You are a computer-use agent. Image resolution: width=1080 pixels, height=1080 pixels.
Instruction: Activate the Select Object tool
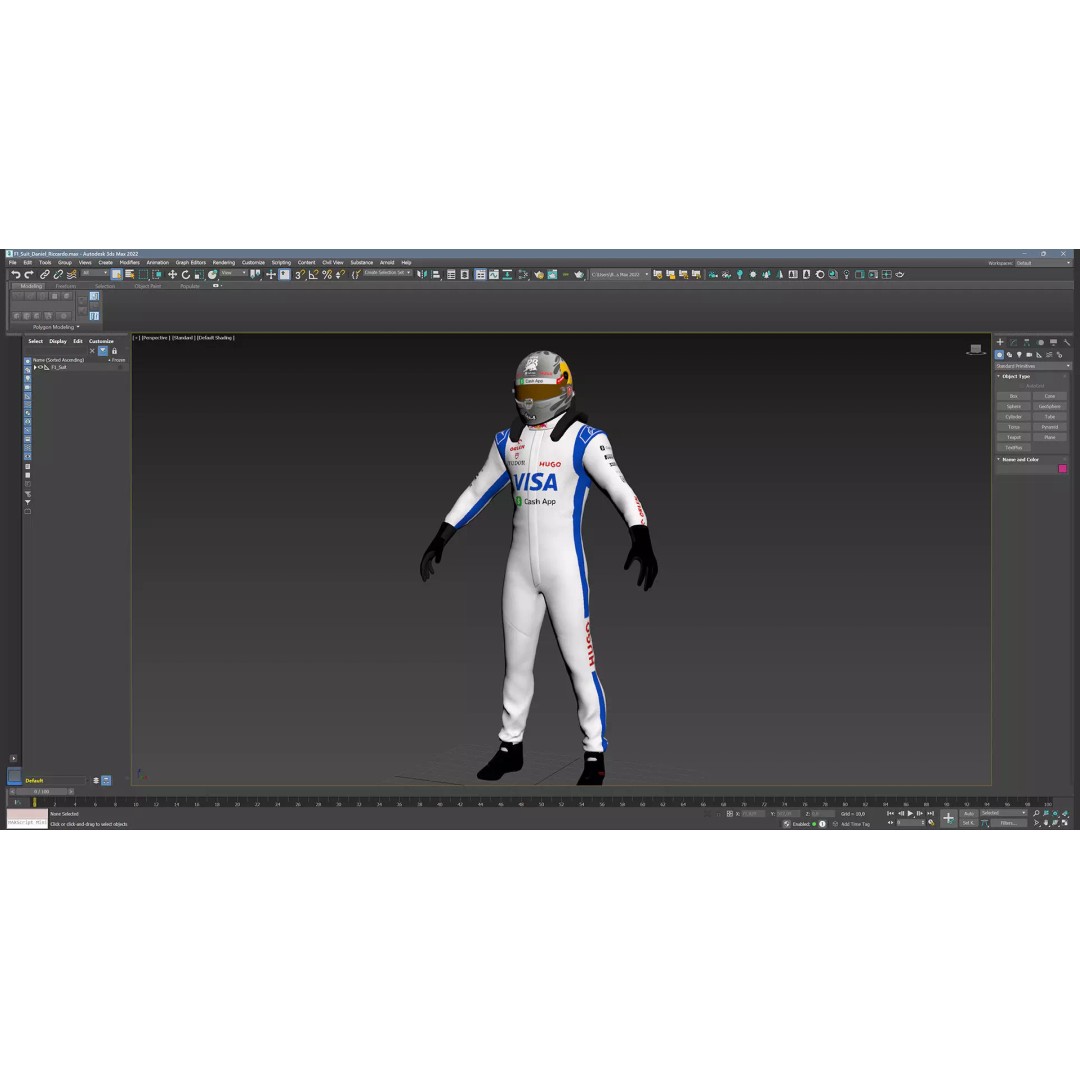point(116,274)
